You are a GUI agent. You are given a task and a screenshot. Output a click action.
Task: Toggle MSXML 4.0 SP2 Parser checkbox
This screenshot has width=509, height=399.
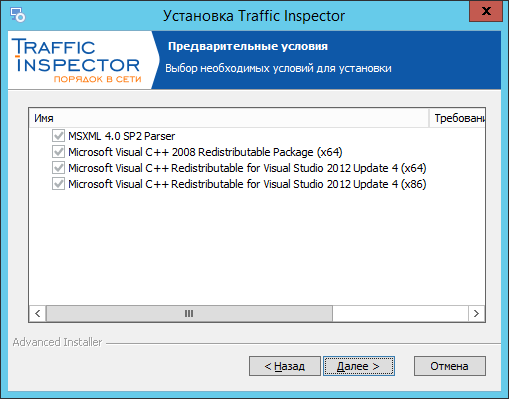tap(58, 136)
